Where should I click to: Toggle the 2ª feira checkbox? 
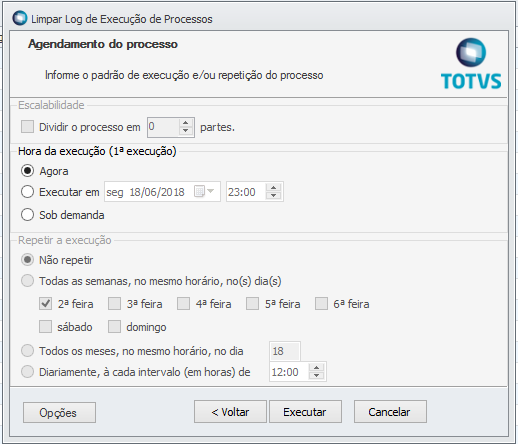point(45,304)
